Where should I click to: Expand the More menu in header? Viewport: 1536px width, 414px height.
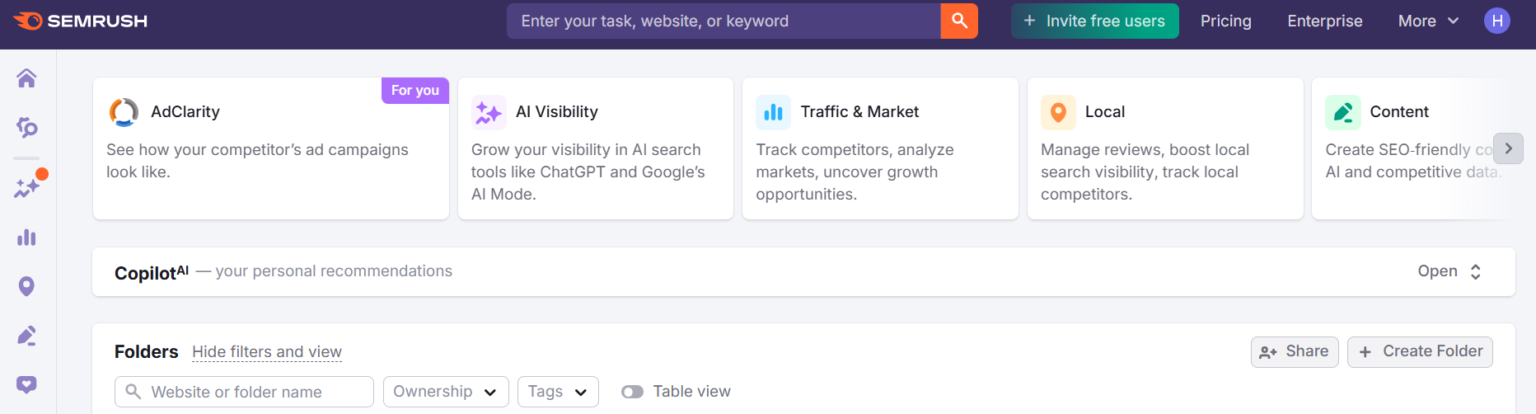pyautogui.click(x=1428, y=21)
